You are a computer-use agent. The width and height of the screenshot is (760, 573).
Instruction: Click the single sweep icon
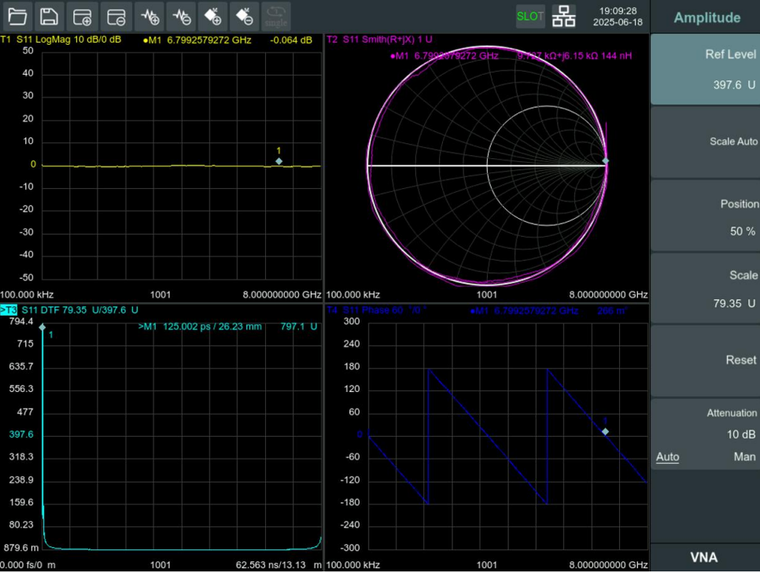click(x=276, y=16)
